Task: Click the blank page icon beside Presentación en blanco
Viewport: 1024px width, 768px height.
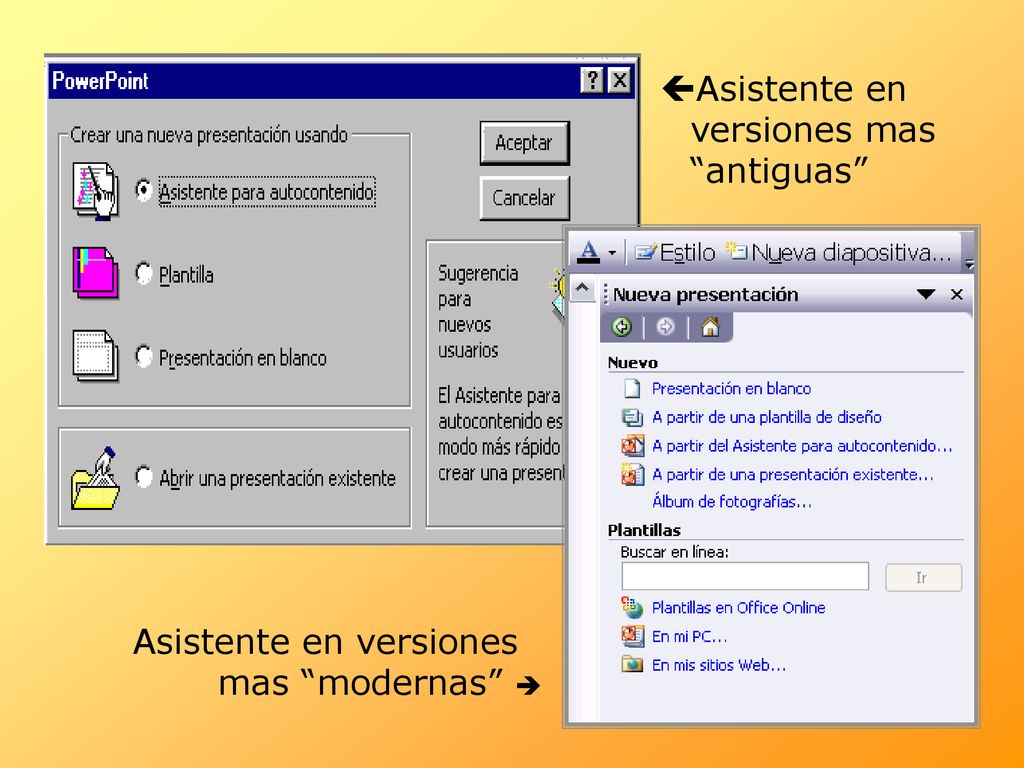Action: point(632,389)
